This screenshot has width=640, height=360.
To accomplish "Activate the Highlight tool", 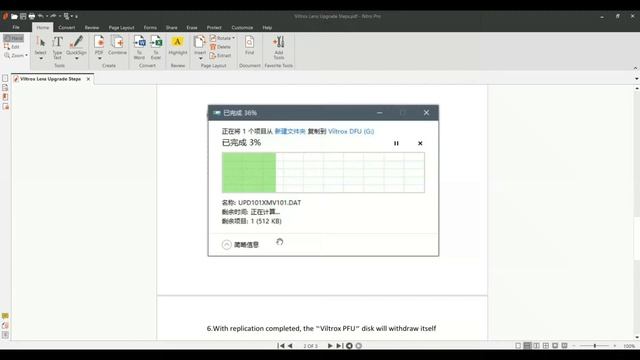I will [178, 46].
